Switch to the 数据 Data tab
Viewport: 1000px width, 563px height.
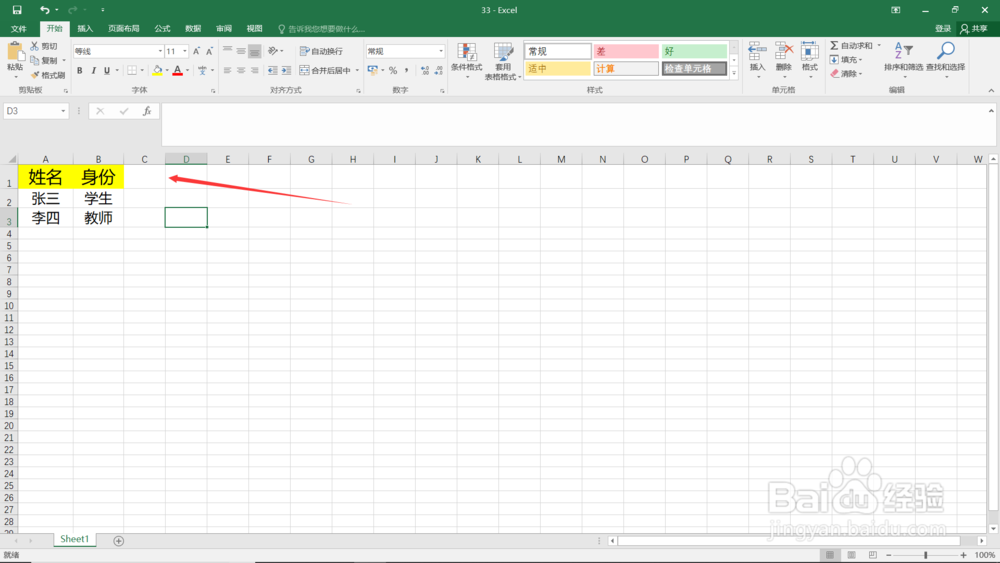193,29
